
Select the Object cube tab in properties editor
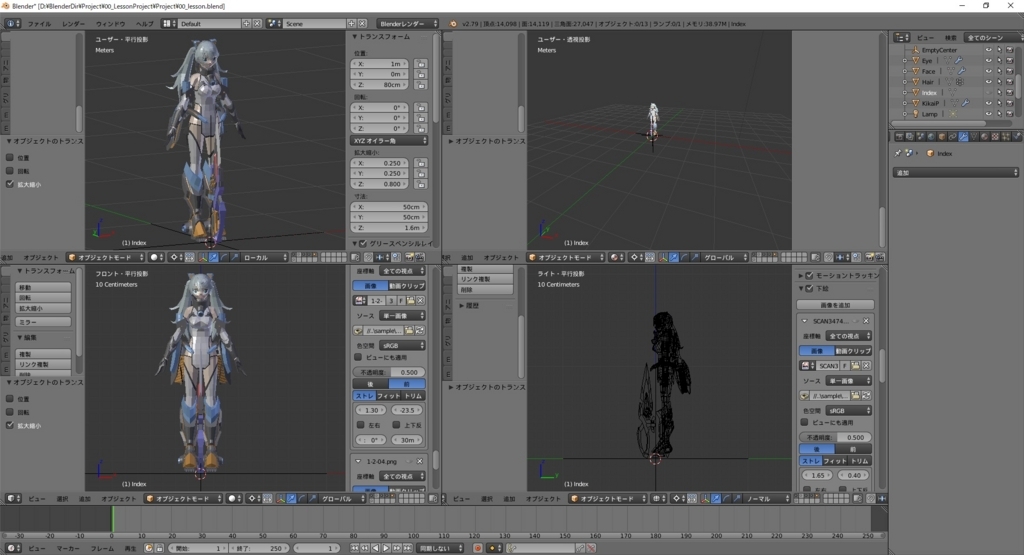[942, 136]
